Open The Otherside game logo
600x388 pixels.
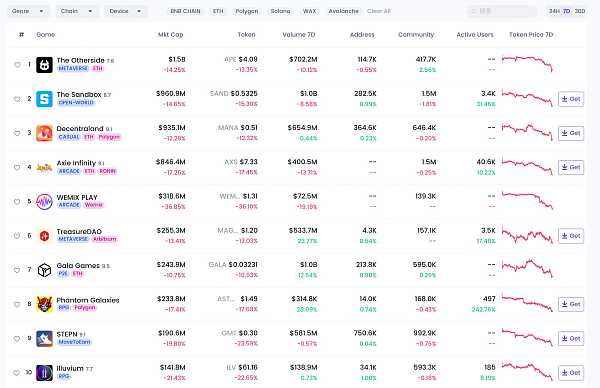tap(44, 65)
